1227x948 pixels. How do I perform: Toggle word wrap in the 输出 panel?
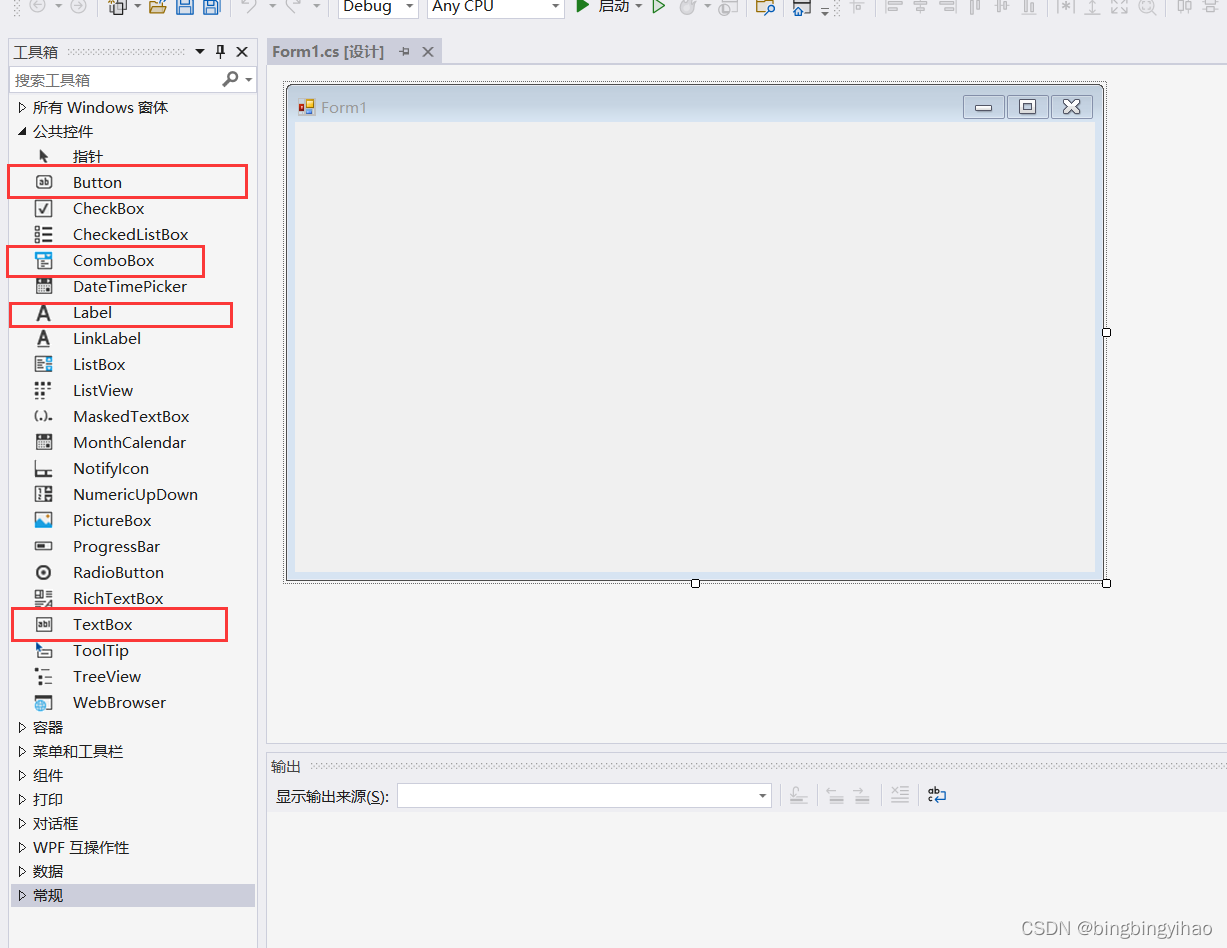[936, 795]
